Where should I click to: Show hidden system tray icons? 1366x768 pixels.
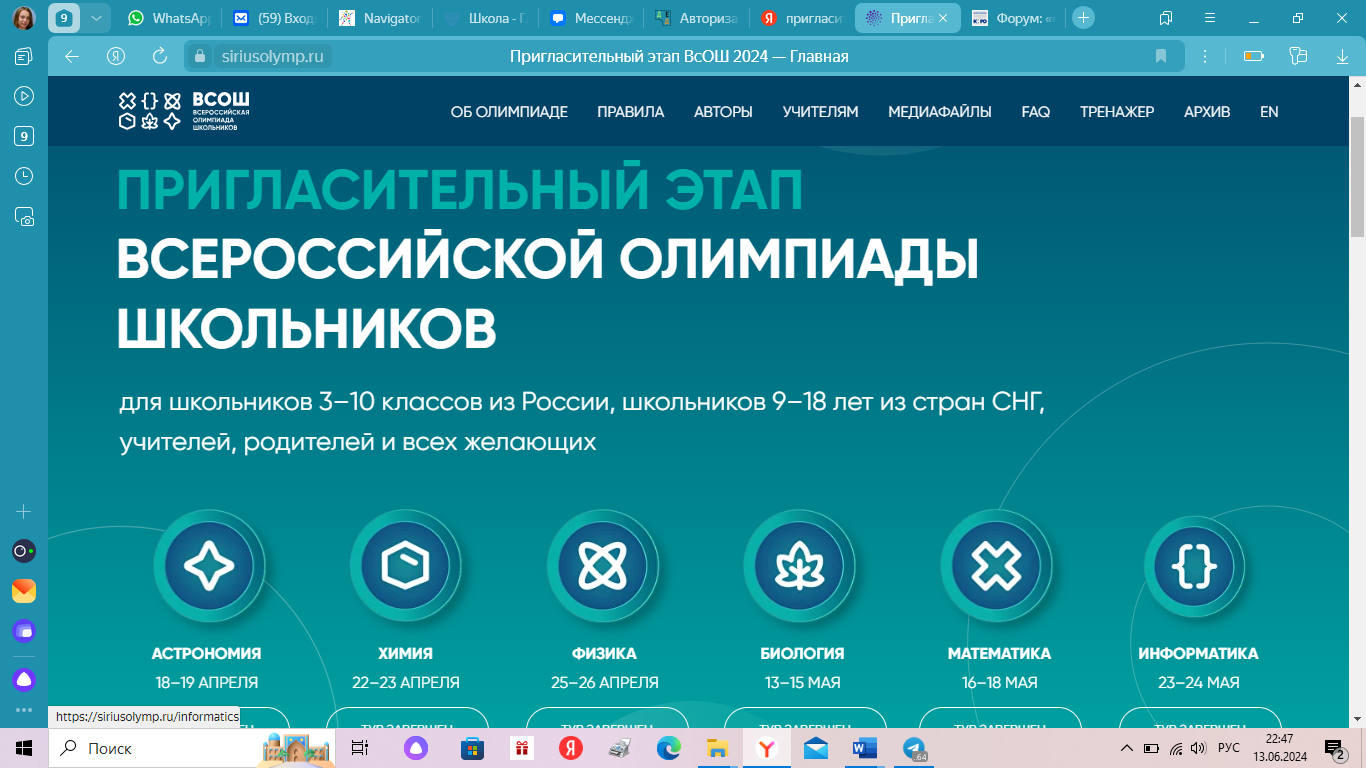[x=1127, y=748]
